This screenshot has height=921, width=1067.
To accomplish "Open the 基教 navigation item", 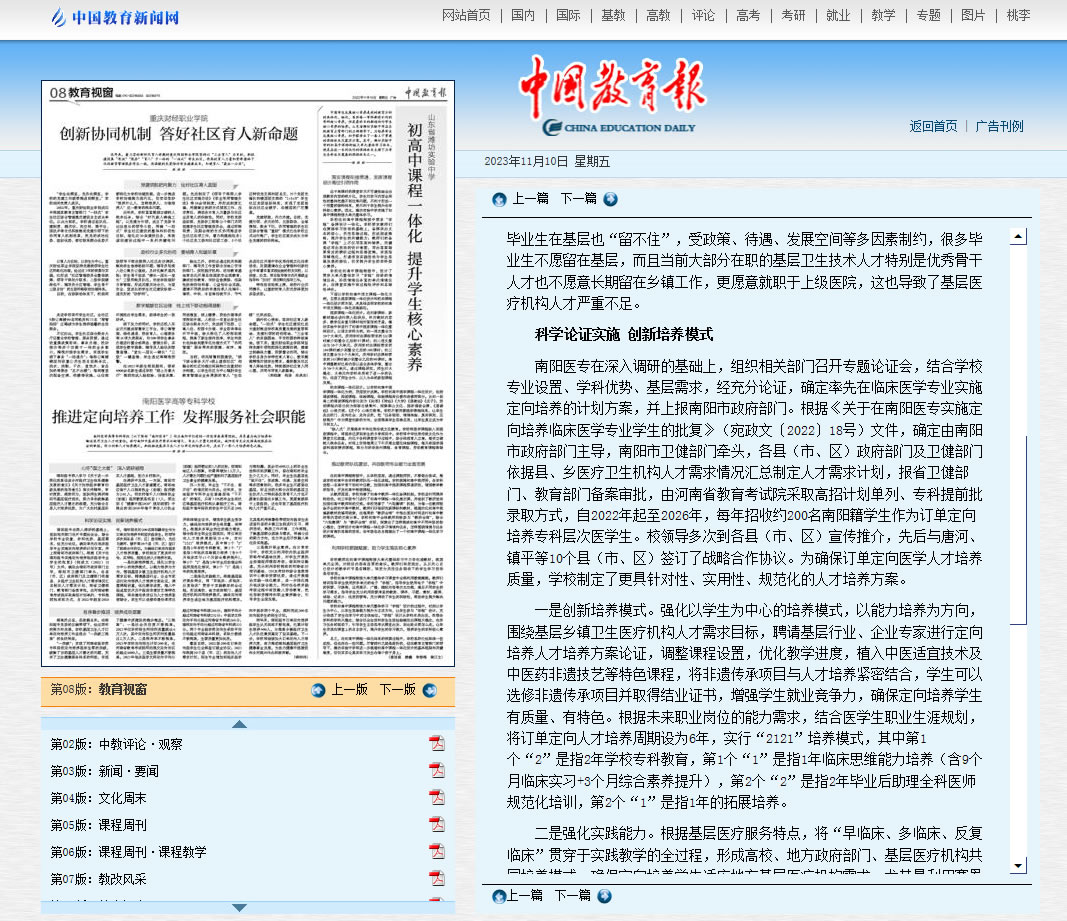I will pos(613,16).
